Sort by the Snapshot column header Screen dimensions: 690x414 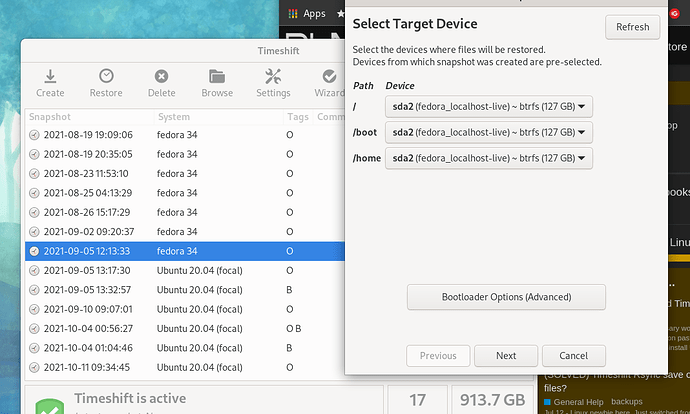(89, 117)
